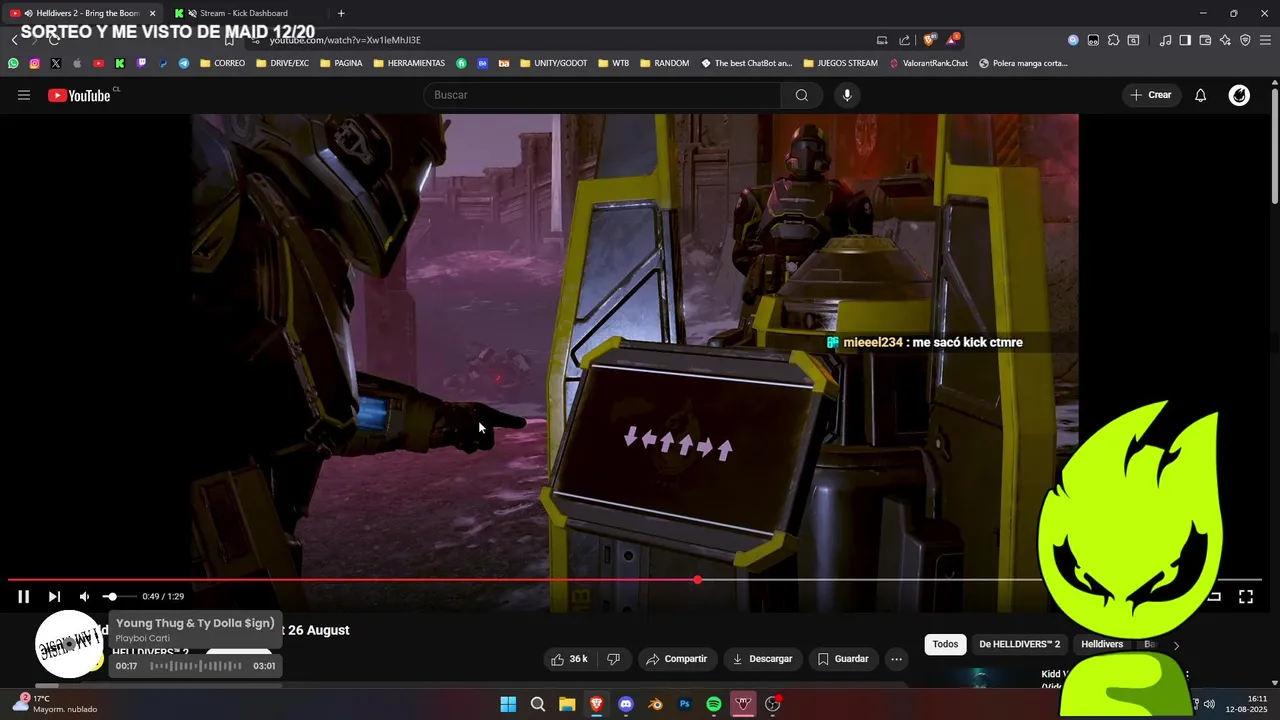Screen dimensions: 1280x720
Task: Dislike the video
Action: pos(614,659)
